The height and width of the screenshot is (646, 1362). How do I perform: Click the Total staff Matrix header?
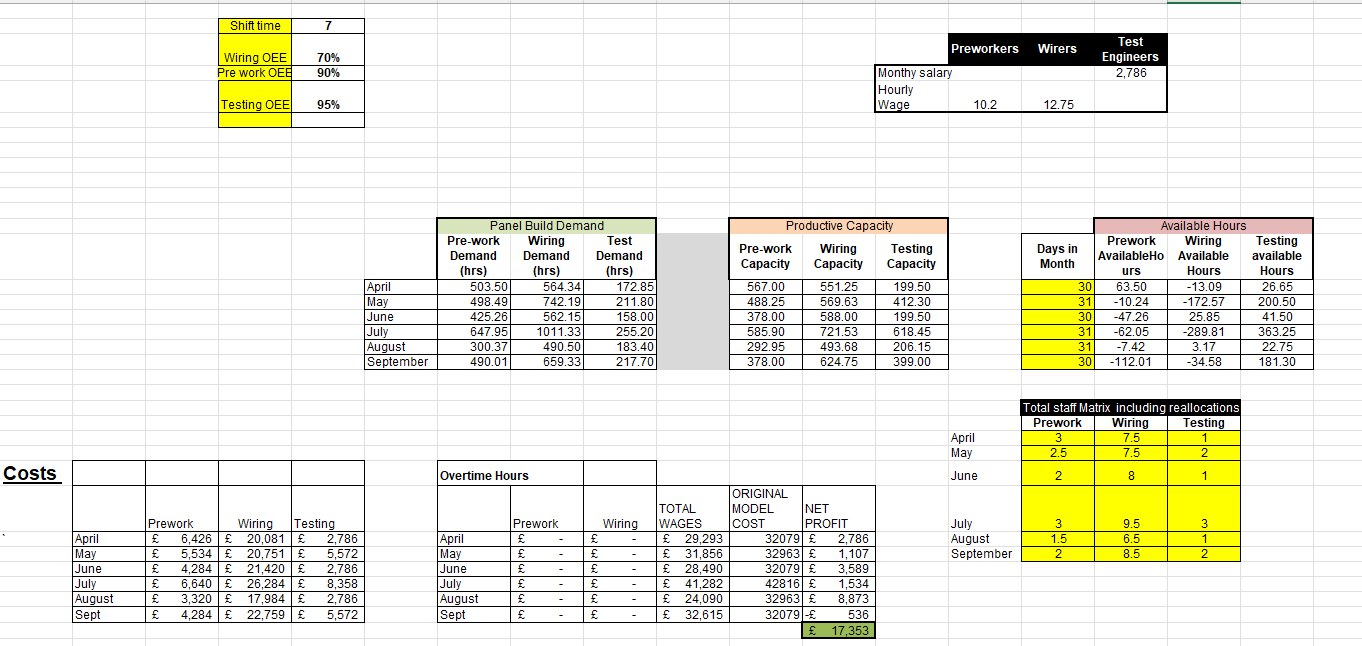[x=1128, y=407]
